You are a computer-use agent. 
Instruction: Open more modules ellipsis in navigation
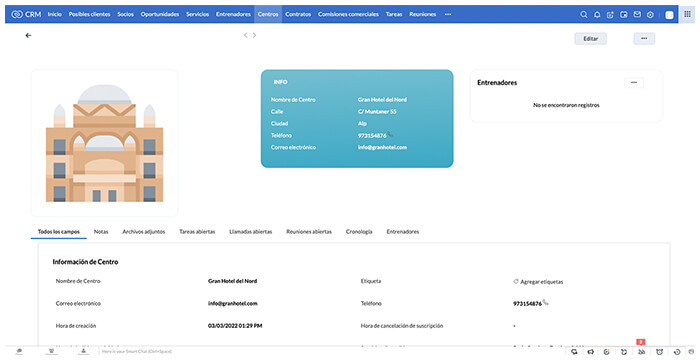click(x=448, y=14)
